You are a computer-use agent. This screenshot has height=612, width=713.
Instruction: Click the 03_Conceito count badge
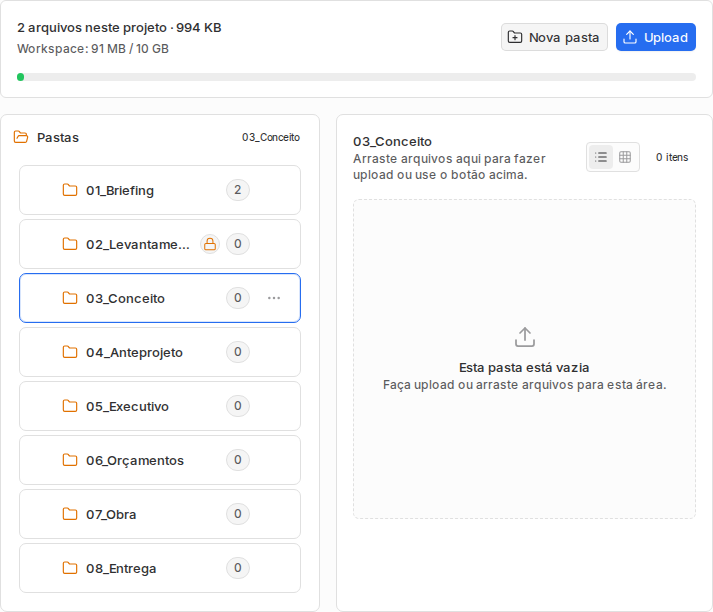click(x=238, y=298)
